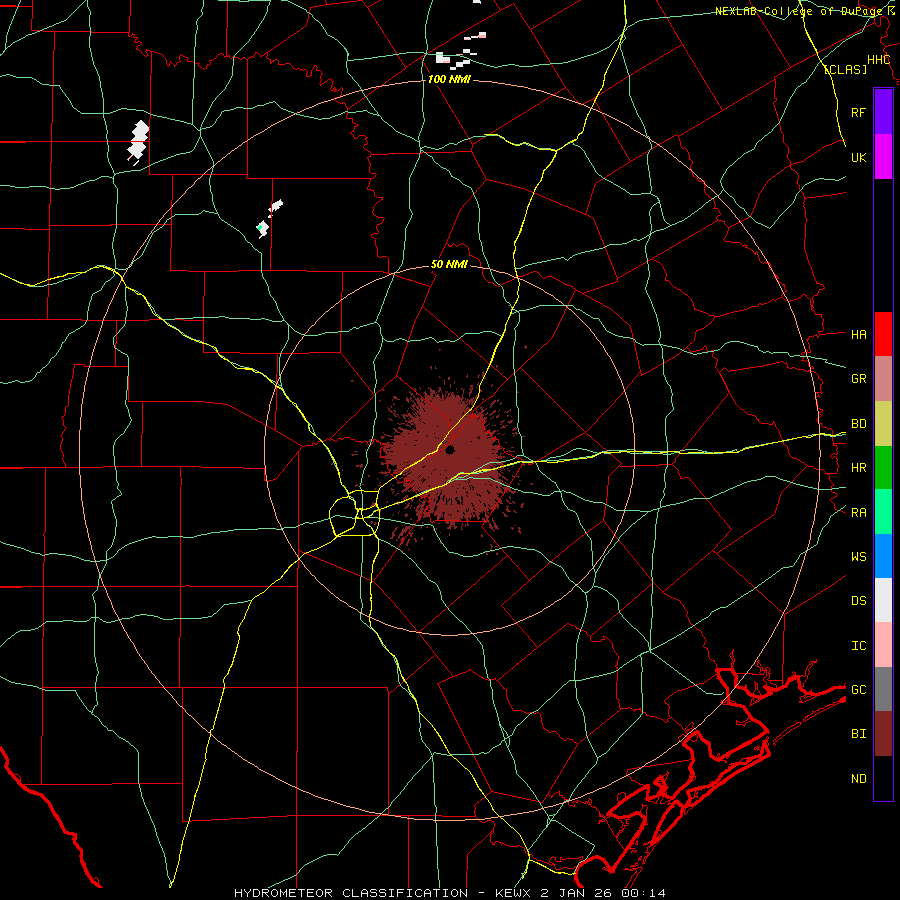This screenshot has width=900, height=900.
Task: Click the IC legend label
Action: pos(859,646)
